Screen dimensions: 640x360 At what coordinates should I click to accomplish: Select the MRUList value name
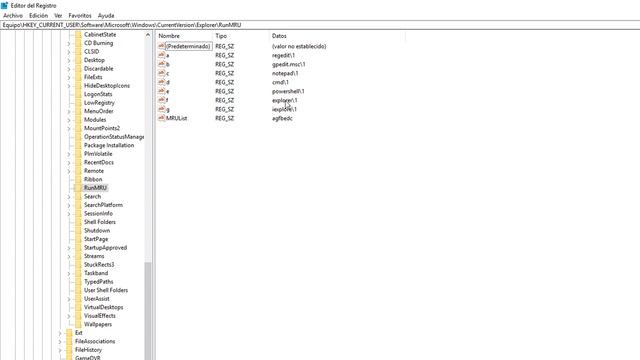point(177,118)
